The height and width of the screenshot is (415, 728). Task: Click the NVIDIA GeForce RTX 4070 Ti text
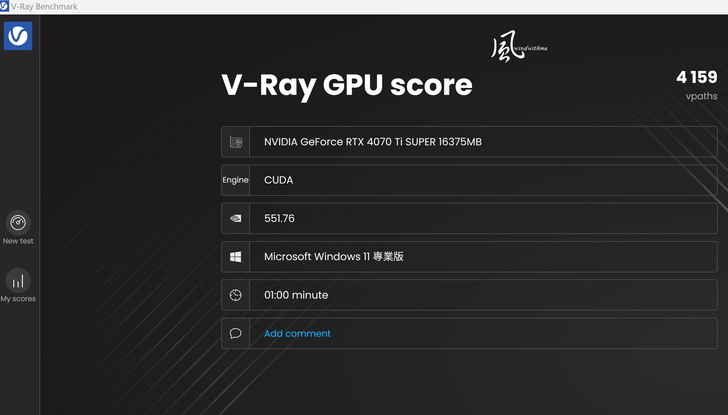click(x=372, y=142)
